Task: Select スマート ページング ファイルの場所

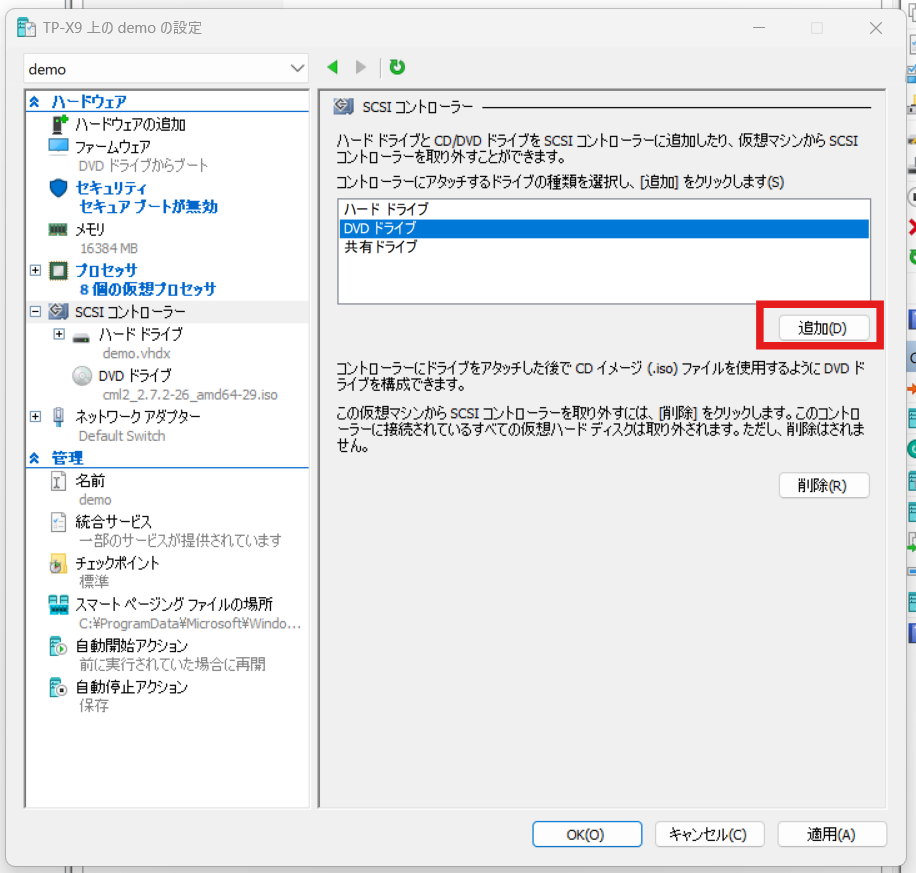Action: click(x=174, y=604)
